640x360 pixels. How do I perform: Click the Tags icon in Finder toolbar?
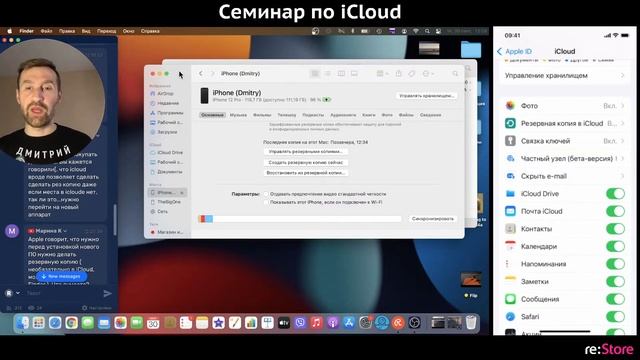click(x=412, y=73)
